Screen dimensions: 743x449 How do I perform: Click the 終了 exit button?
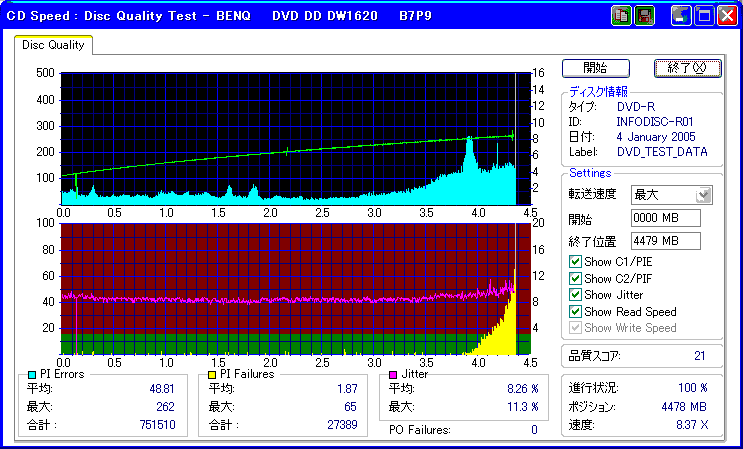pos(688,68)
